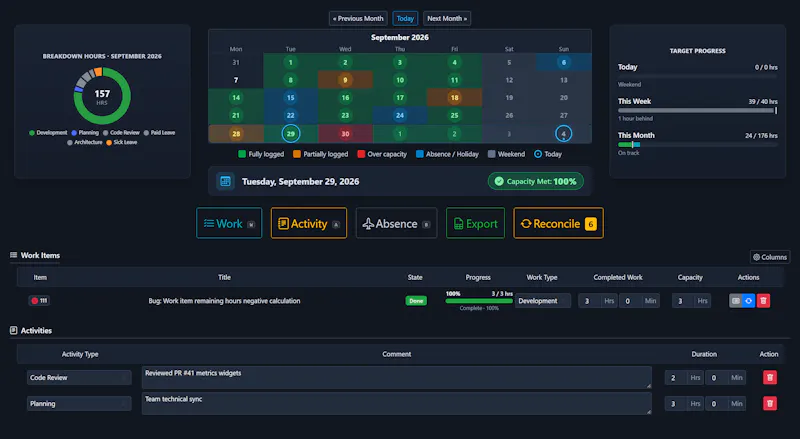Click the Done state badge
This screenshot has width=800, height=439.
[416, 301]
